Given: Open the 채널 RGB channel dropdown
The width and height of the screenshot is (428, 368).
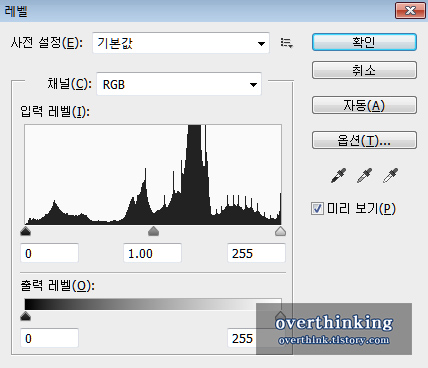Looking at the screenshot, I should coord(179,84).
